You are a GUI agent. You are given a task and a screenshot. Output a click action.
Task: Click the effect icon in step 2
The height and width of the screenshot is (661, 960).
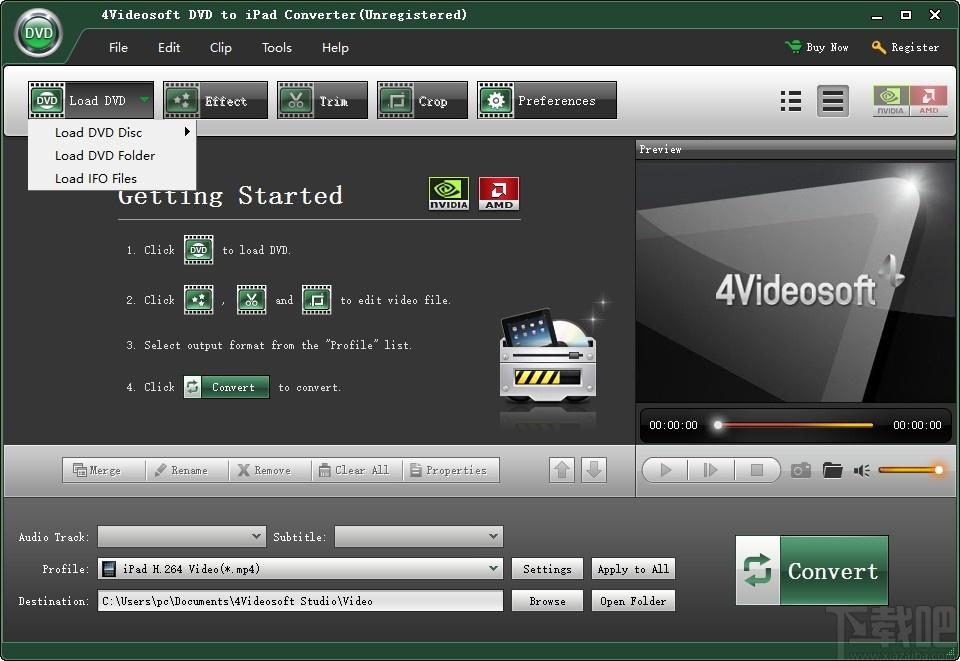198,300
